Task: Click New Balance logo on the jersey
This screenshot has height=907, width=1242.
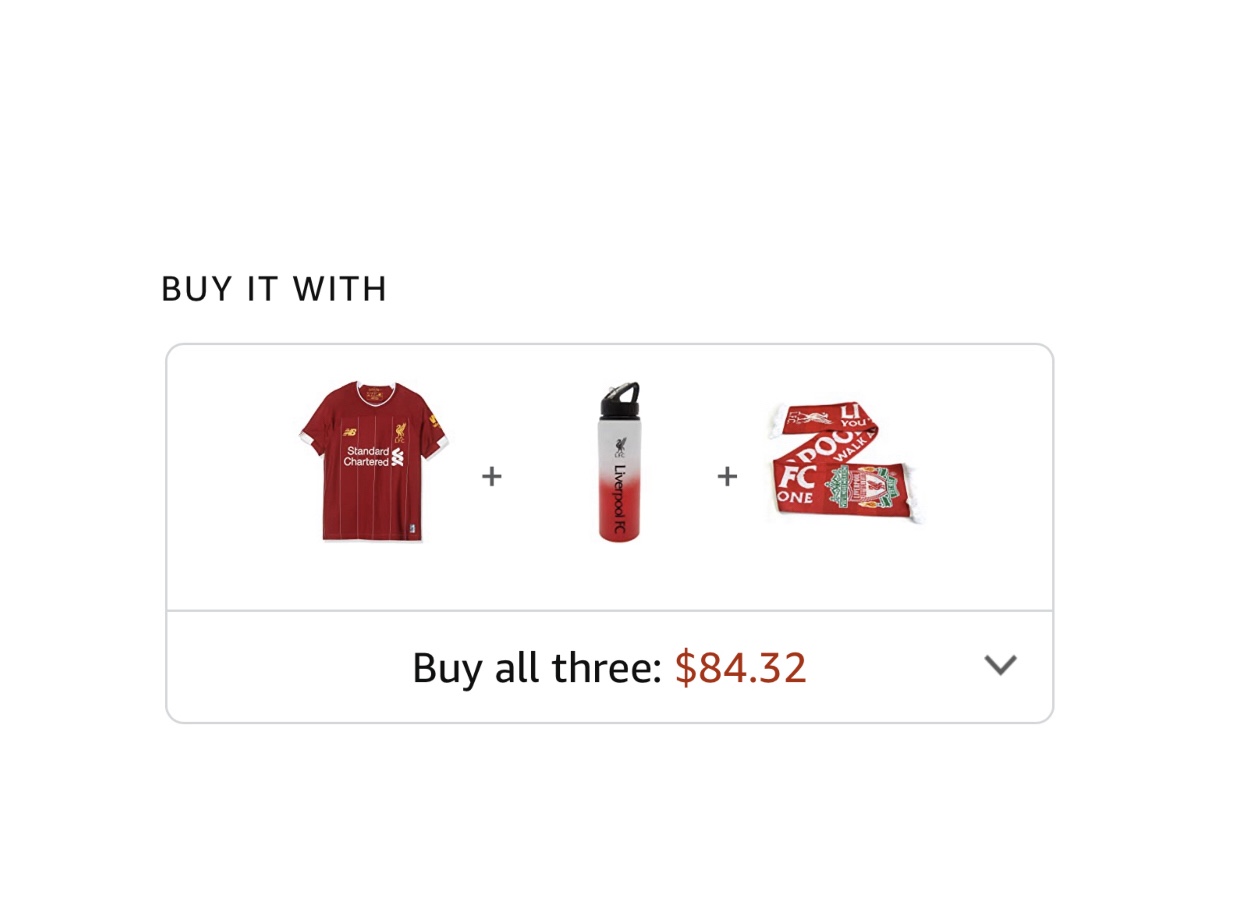Action: click(x=349, y=432)
